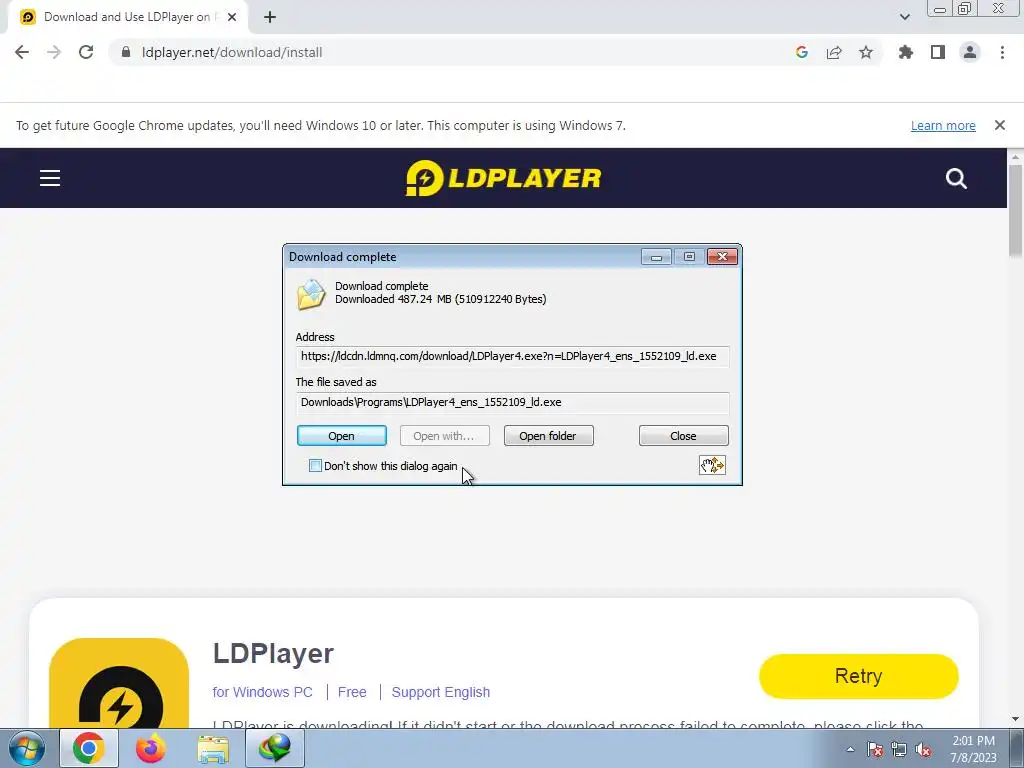Toggle the Chrome side panel icon
Screen dimensions: 1024x768
tap(938, 52)
